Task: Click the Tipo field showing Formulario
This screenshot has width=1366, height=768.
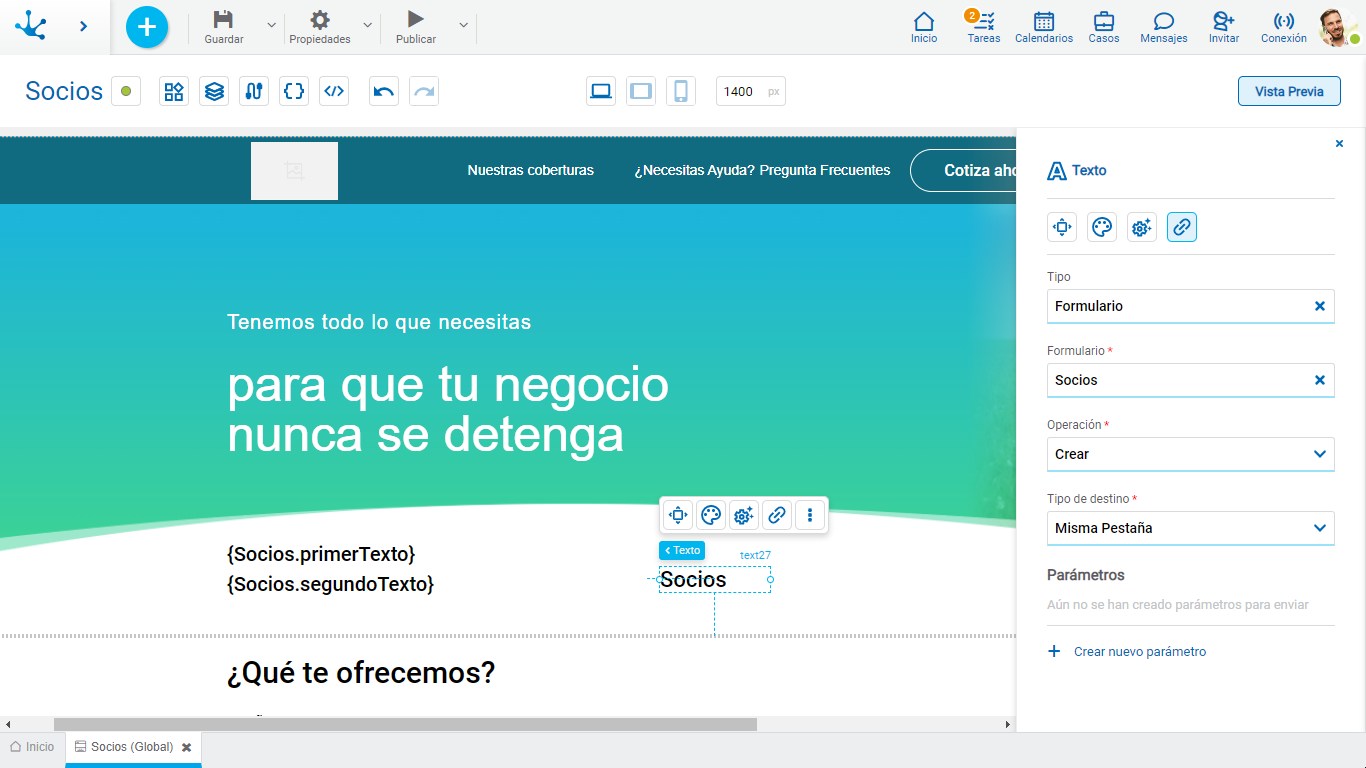Action: (x=1191, y=306)
